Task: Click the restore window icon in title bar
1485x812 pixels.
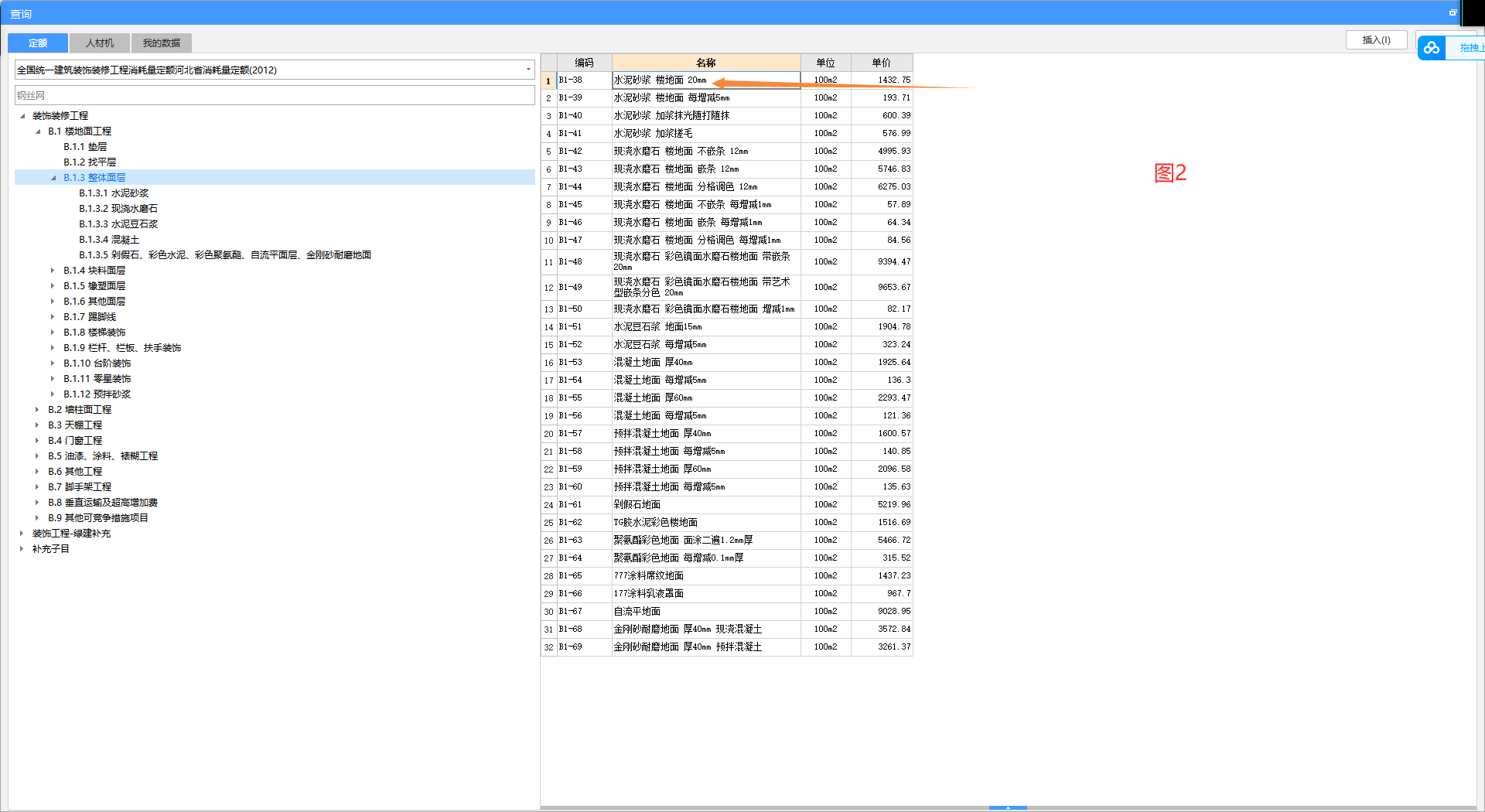Action: 1453,12
